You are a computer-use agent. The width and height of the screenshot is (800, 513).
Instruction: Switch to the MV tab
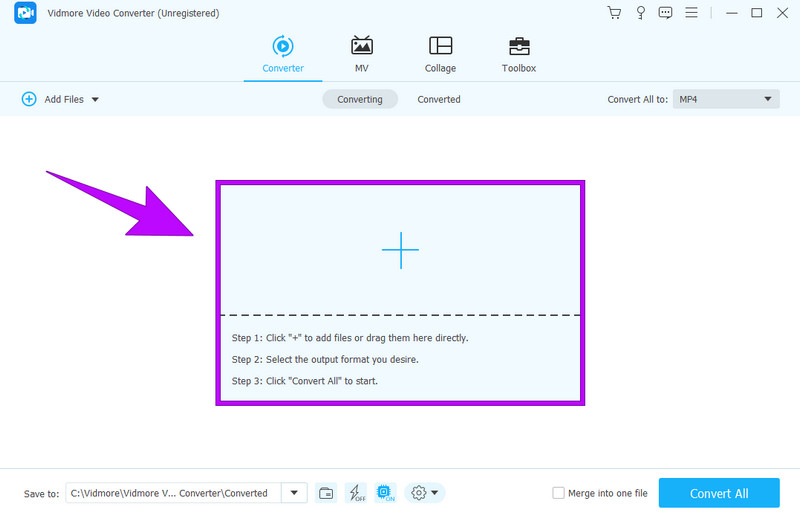click(x=361, y=54)
